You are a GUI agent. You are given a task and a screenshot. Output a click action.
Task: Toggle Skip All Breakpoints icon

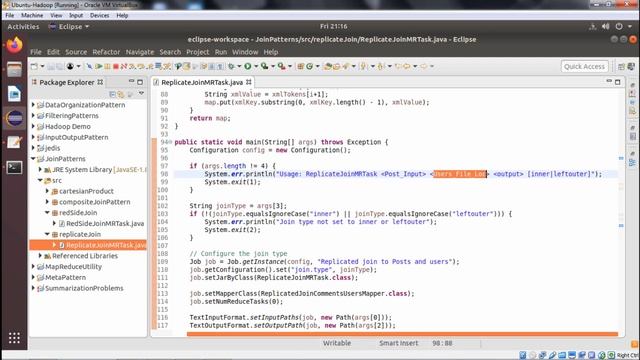89,66
